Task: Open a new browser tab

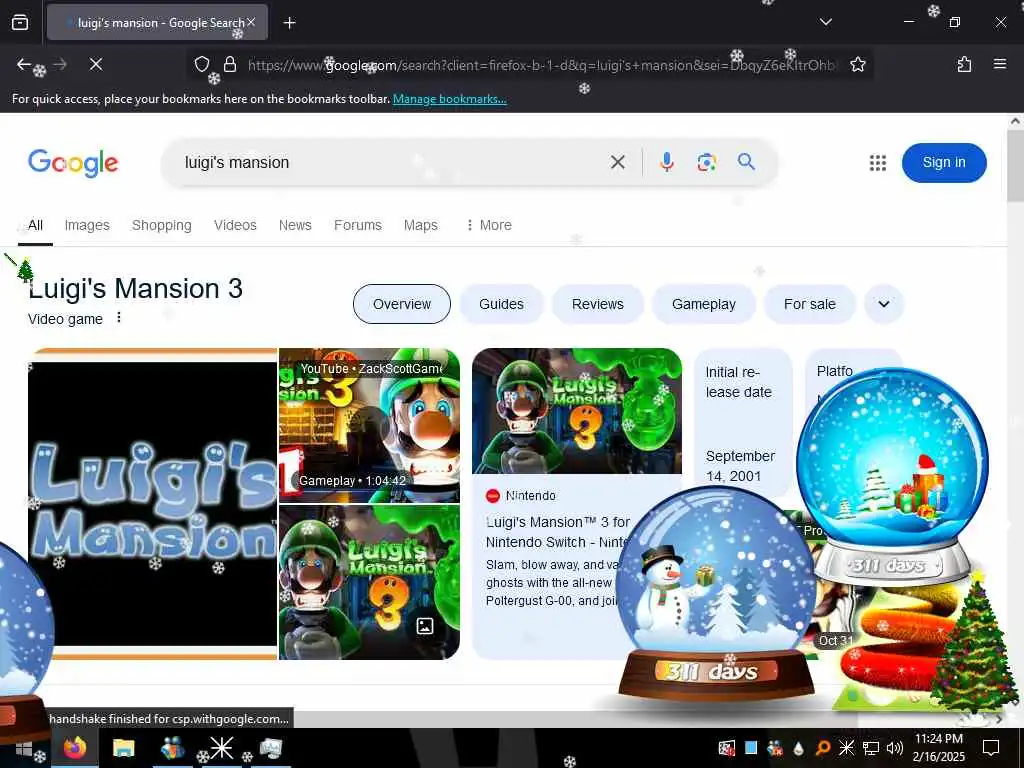Action: click(x=289, y=23)
